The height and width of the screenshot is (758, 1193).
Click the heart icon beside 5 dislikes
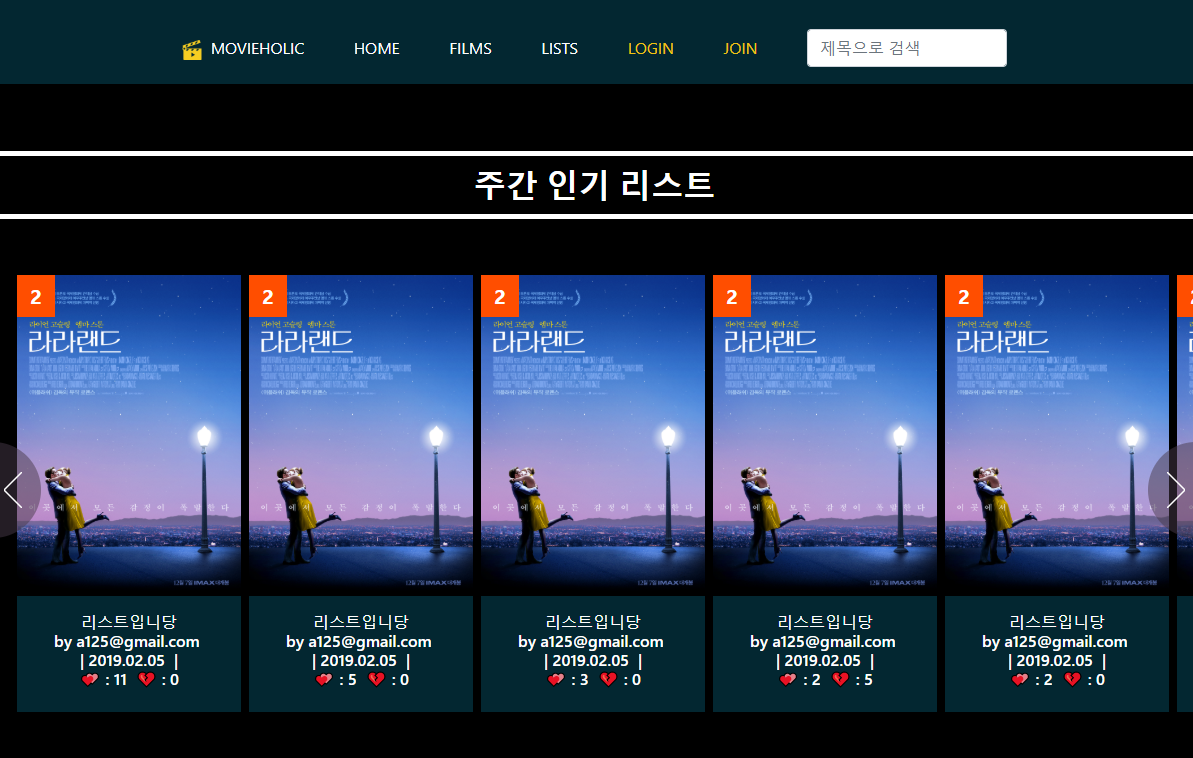coord(788,680)
